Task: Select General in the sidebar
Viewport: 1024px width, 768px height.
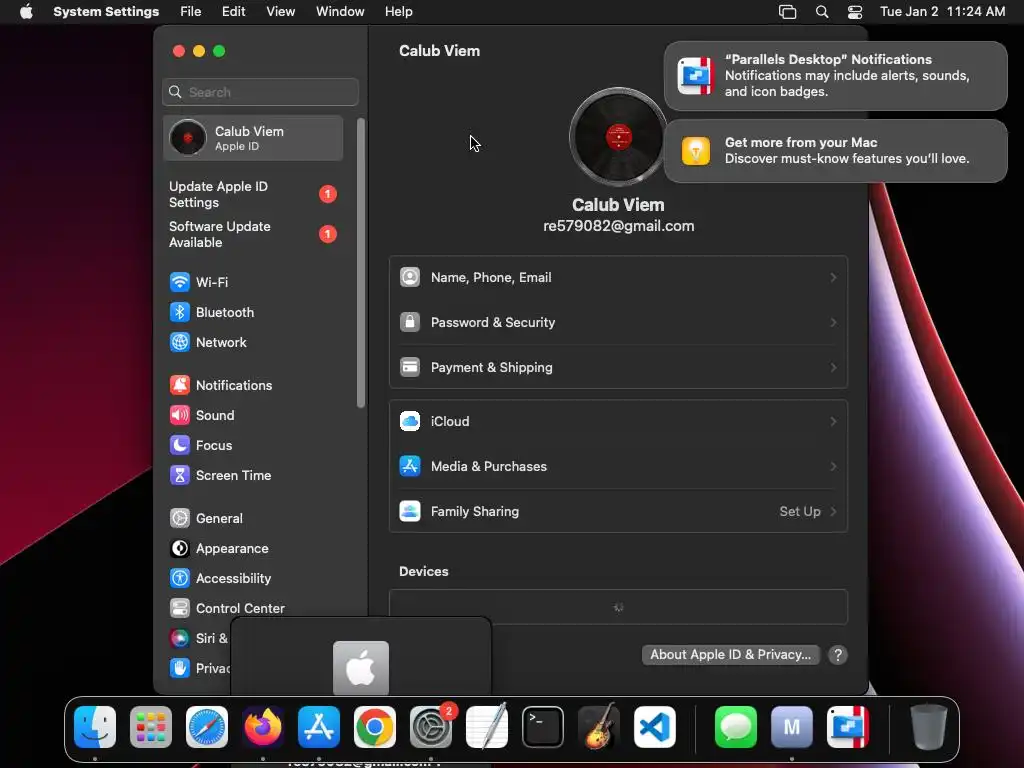Action: [206, 519]
